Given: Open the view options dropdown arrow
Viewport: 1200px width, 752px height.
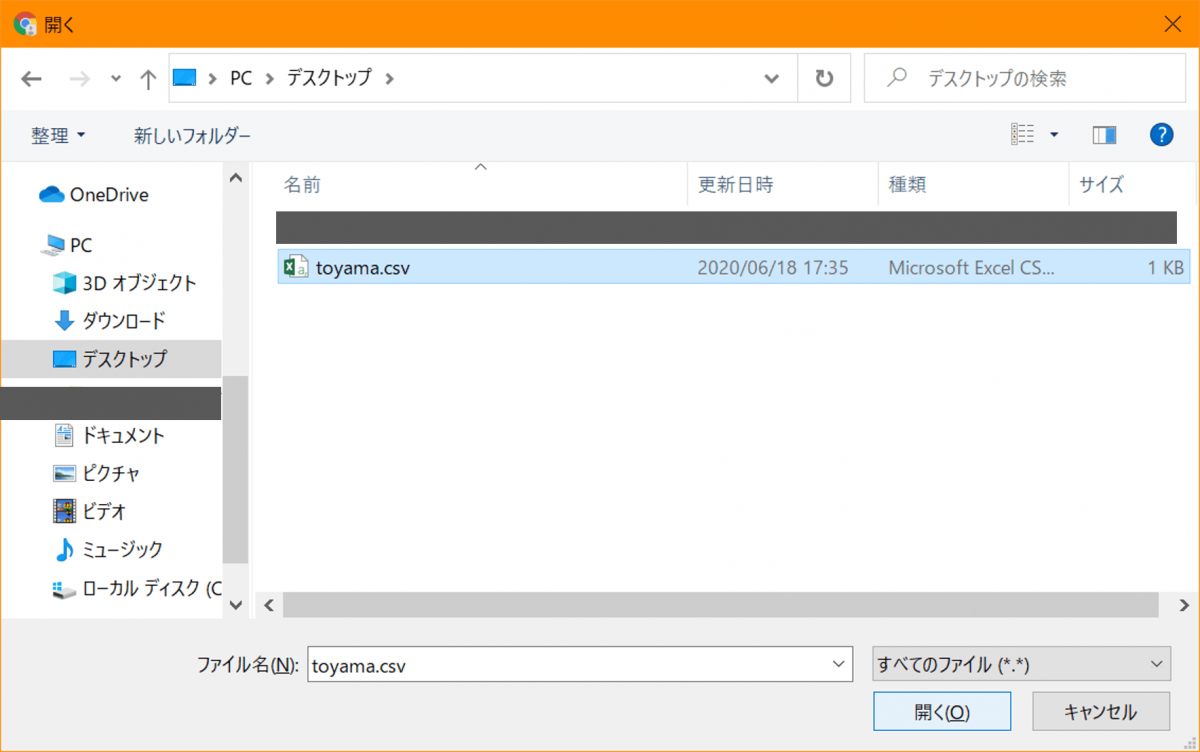Looking at the screenshot, I should 1054,135.
